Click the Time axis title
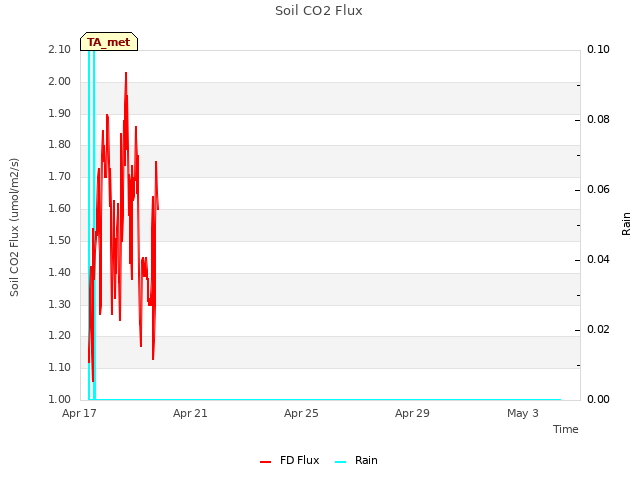The width and height of the screenshot is (640, 480). [x=566, y=429]
